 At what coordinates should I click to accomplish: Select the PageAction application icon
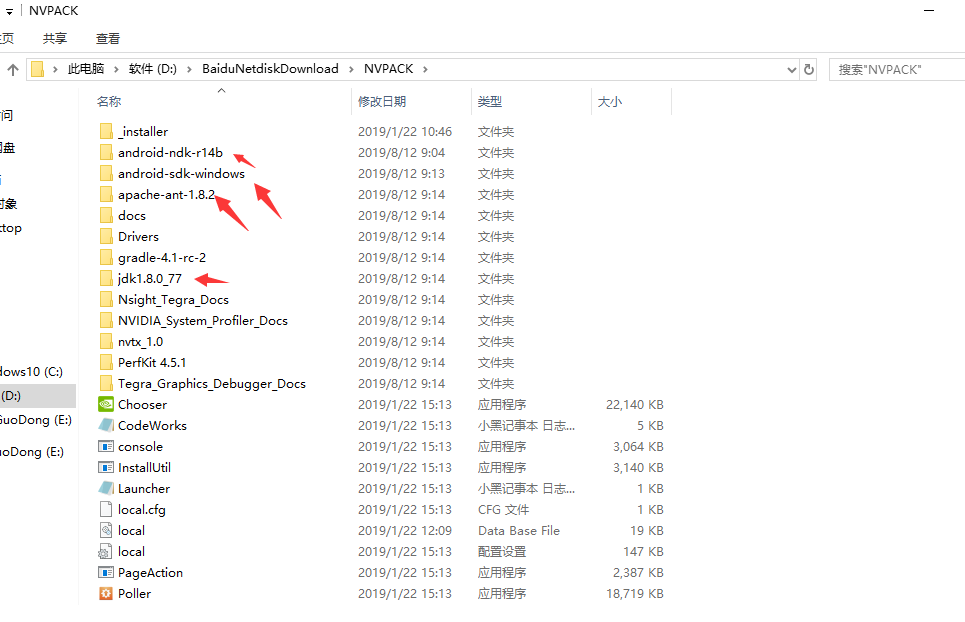click(106, 572)
